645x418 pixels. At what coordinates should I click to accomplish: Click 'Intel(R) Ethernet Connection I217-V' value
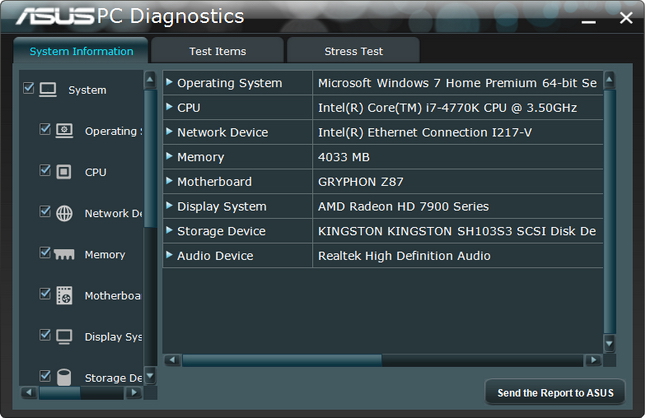click(425, 132)
